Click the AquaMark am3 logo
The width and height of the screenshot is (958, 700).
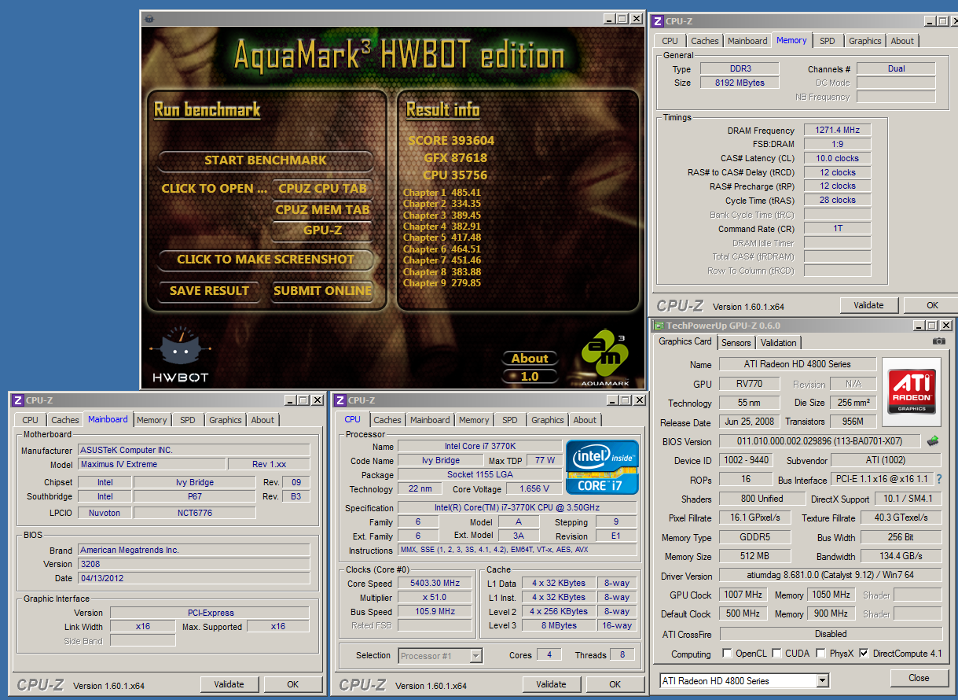coord(604,358)
